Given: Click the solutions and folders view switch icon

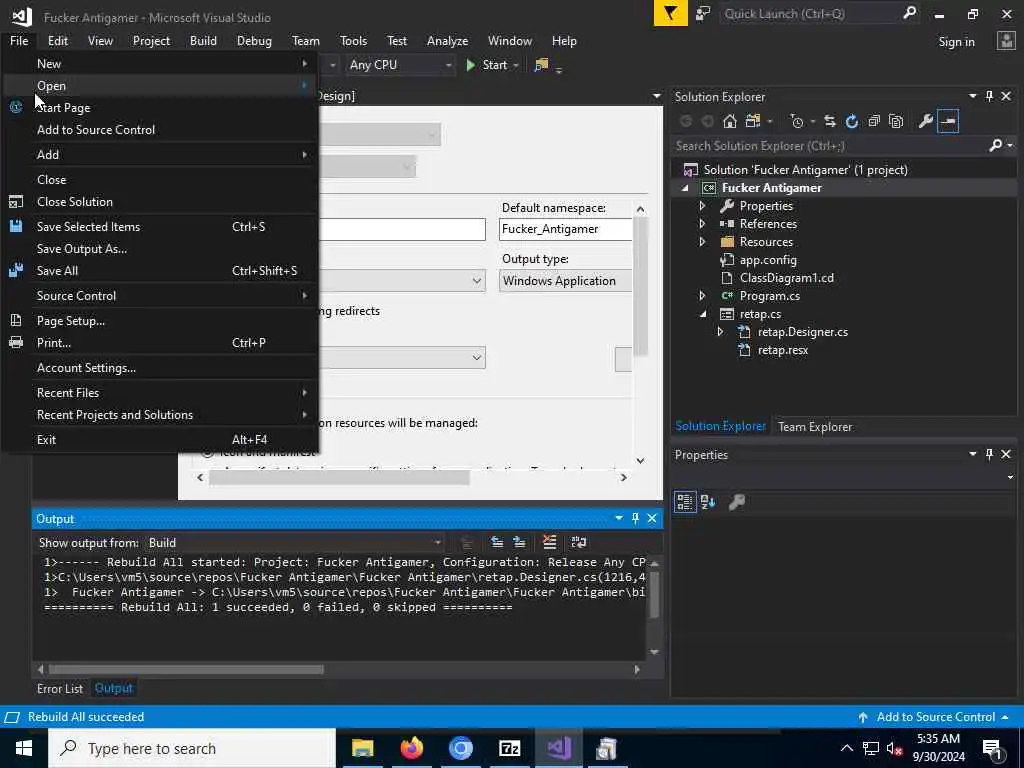Looking at the screenshot, I should tap(753, 121).
